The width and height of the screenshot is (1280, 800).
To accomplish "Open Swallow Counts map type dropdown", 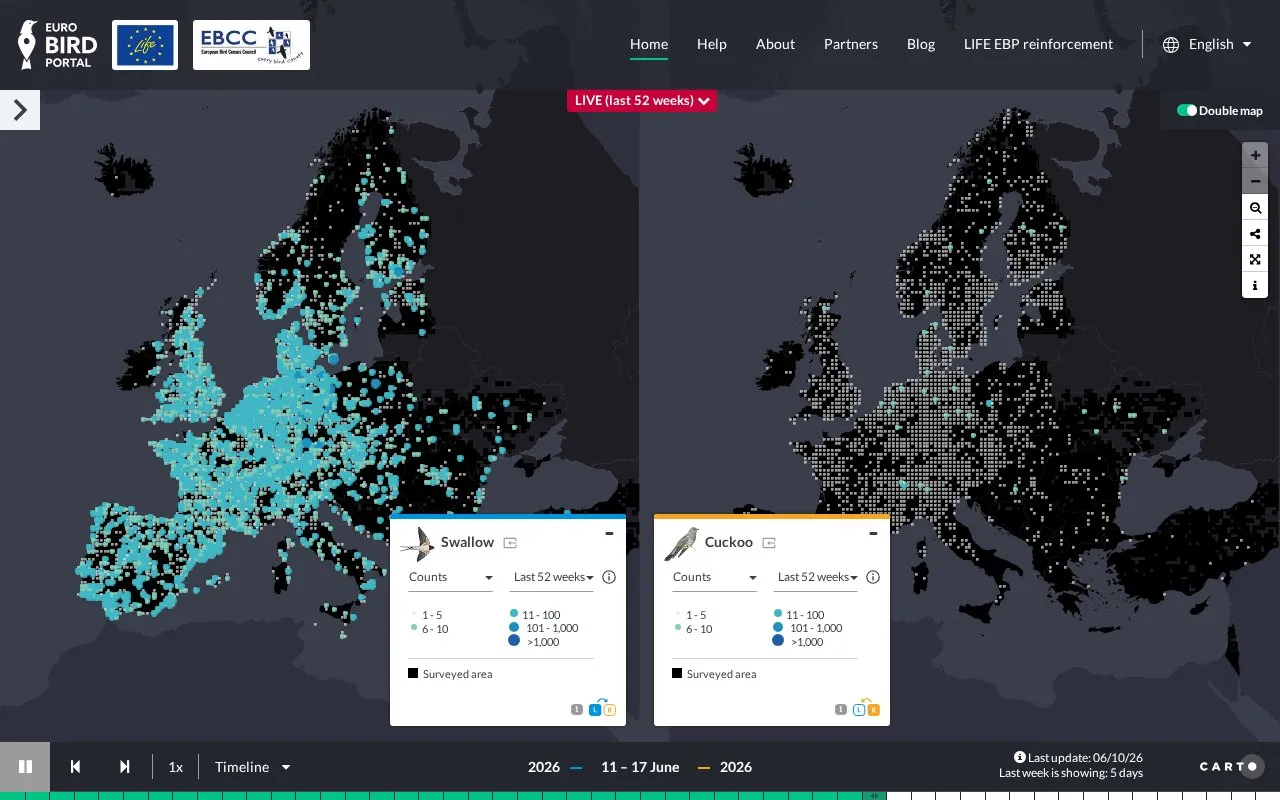I will click(450, 578).
